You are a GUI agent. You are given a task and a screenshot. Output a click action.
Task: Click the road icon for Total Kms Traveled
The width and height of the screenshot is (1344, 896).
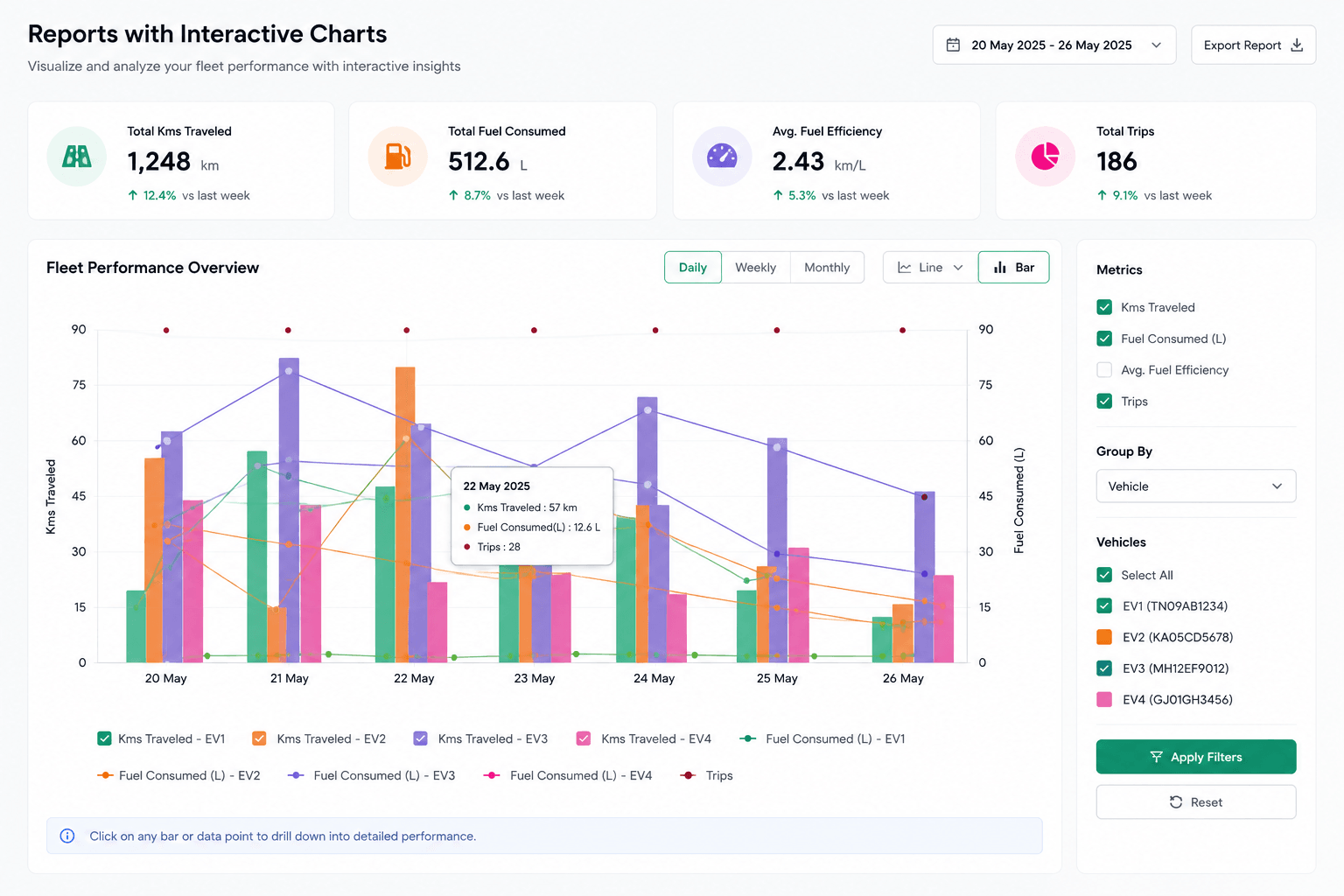[77, 157]
